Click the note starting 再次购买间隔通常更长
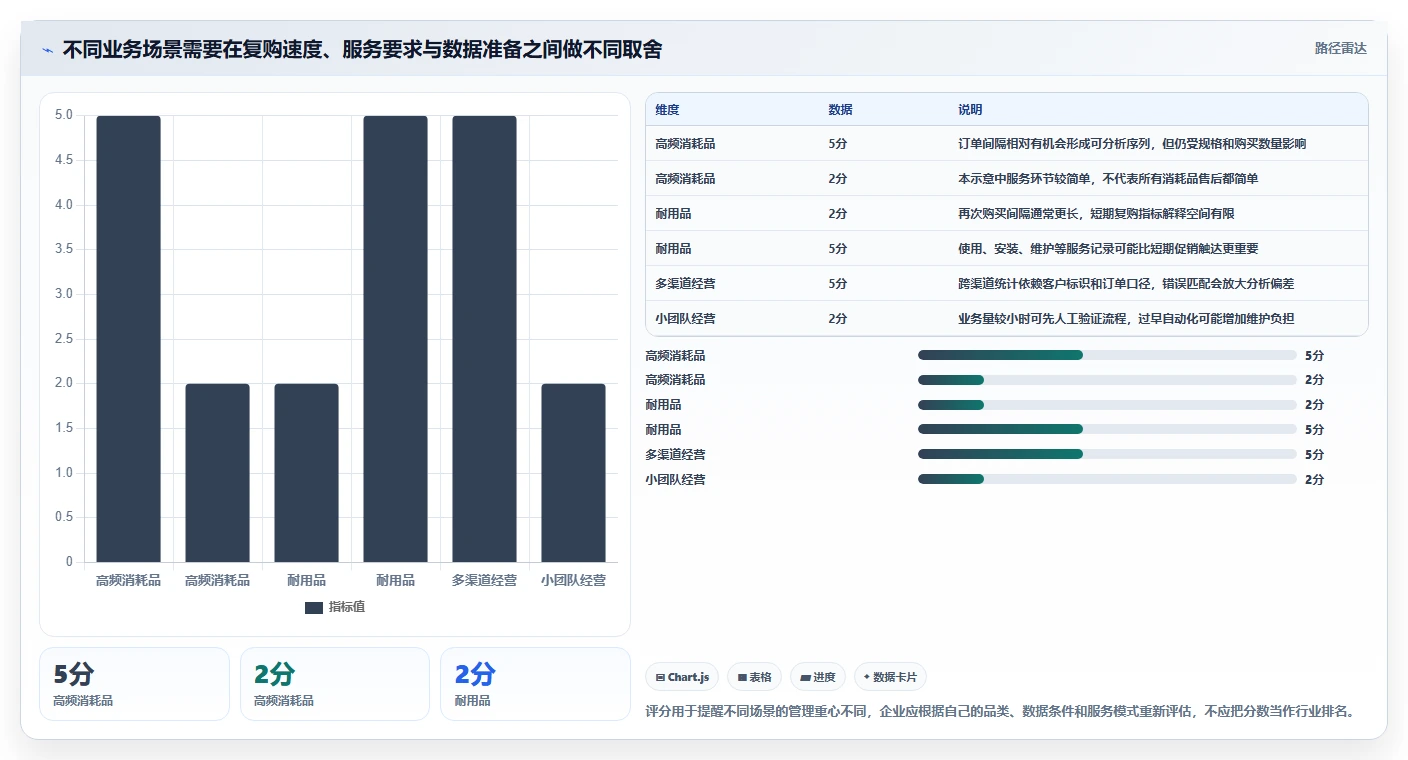The height and width of the screenshot is (760, 1408). (1096, 214)
